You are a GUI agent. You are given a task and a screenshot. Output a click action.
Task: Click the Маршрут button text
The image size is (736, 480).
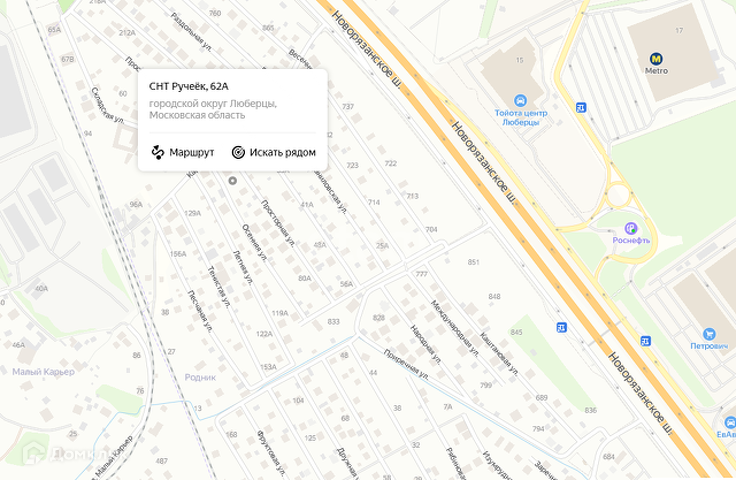[x=192, y=152]
